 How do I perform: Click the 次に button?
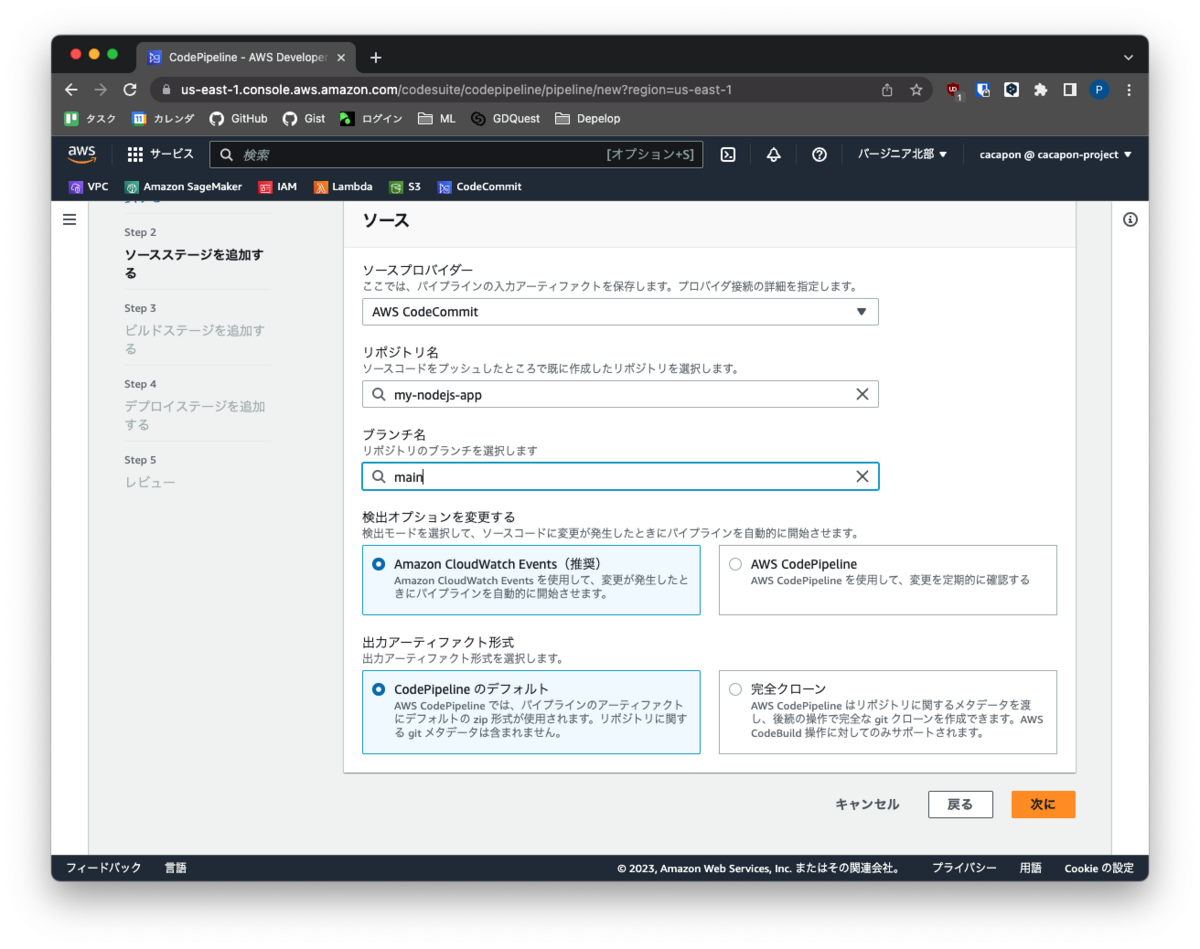tap(1043, 804)
